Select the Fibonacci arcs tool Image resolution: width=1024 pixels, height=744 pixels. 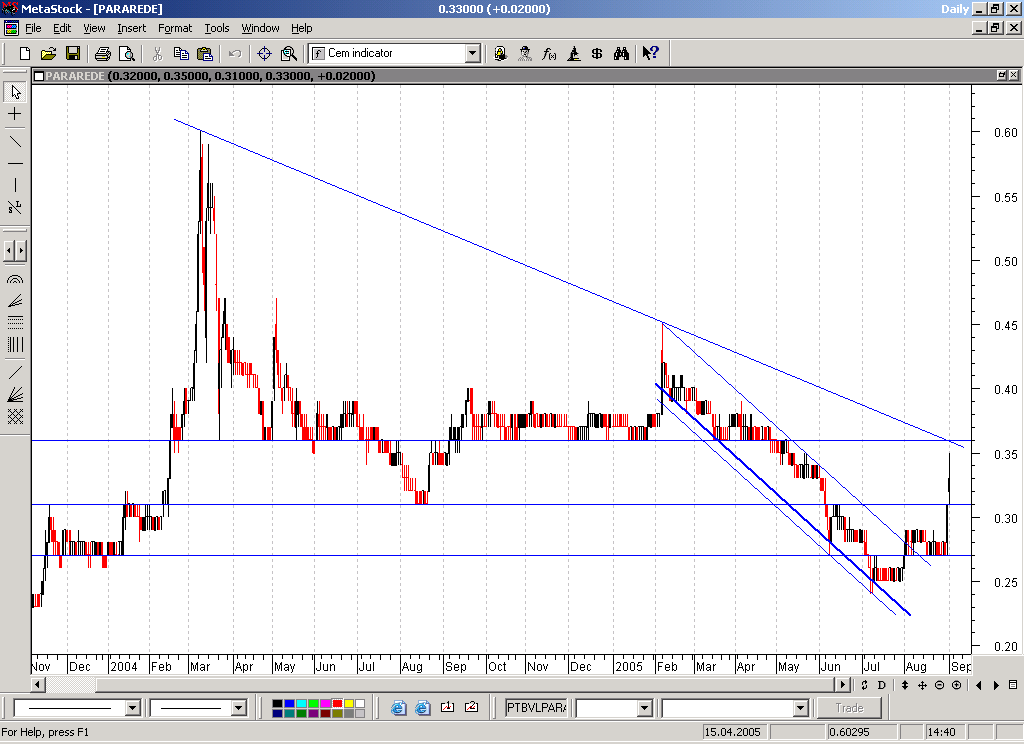15,280
